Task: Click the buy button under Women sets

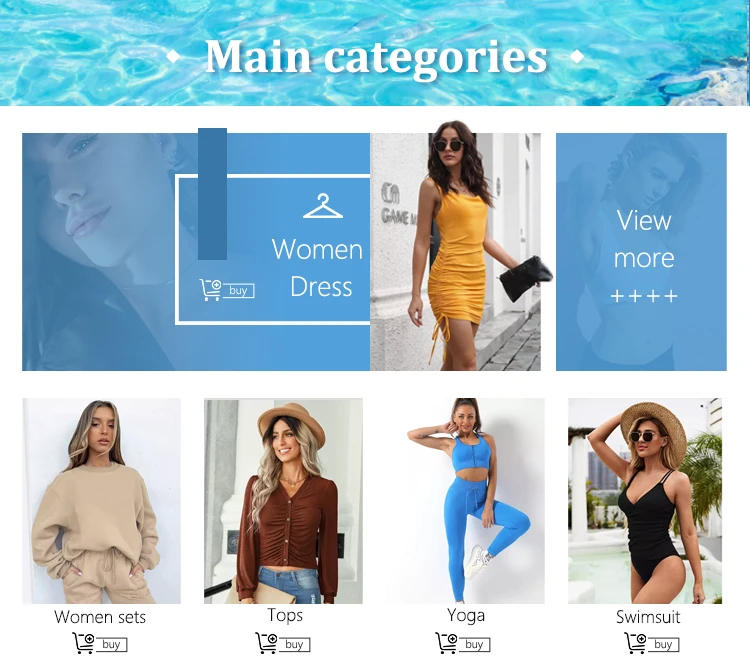Action: [x=111, y=645]
